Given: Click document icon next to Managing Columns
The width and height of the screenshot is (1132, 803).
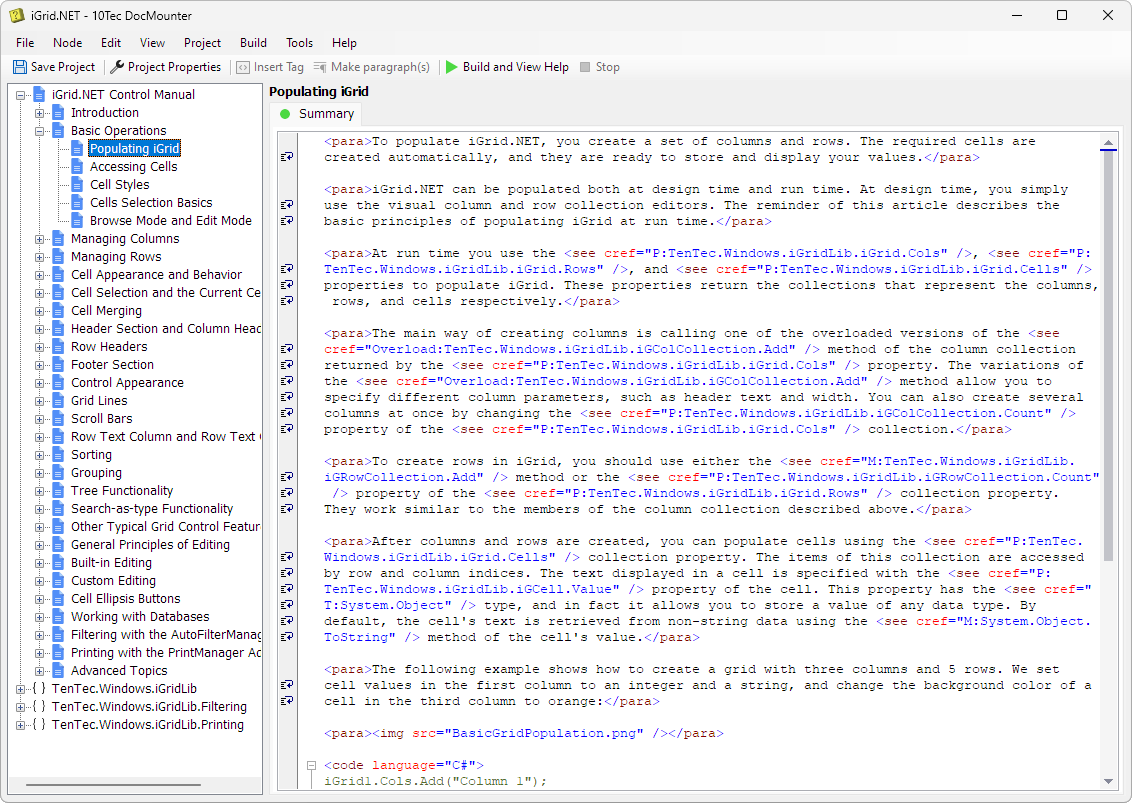Looking at the screenshot, I should (58, 239).
